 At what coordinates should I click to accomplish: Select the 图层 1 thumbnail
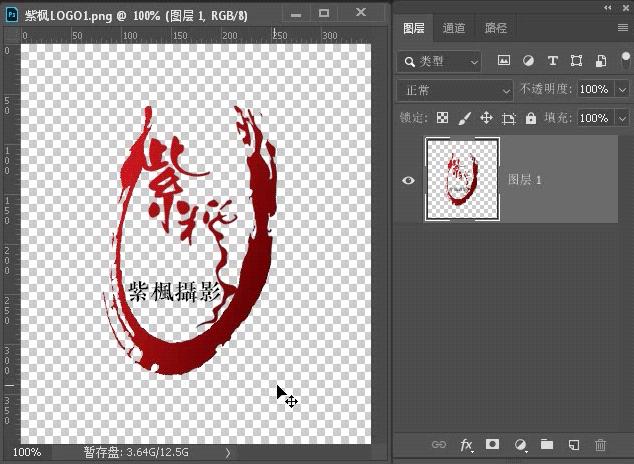pyautogui.click(x=462, y=179)
